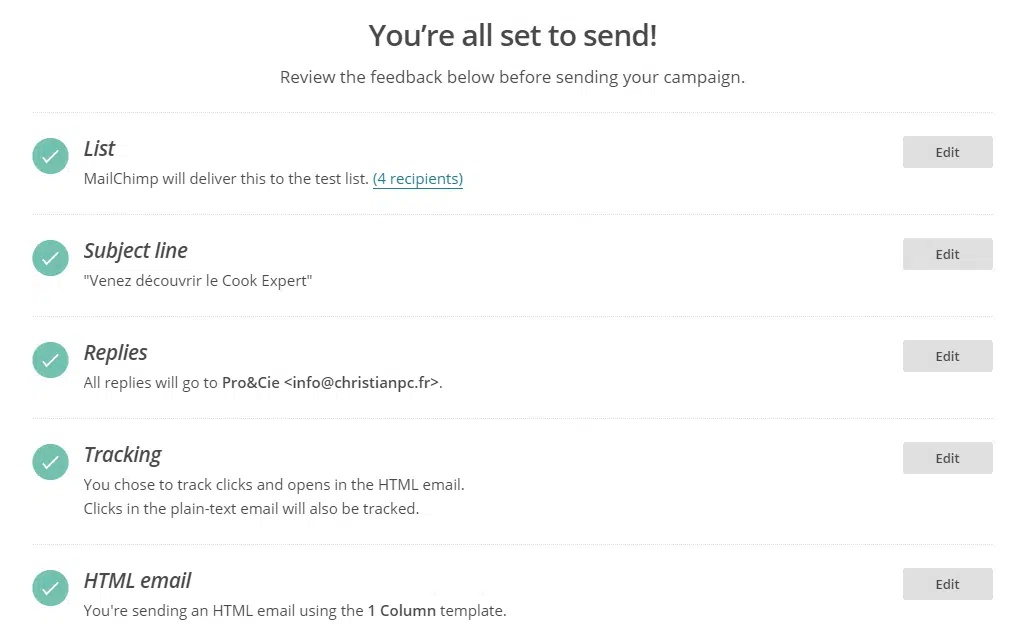Image resolution: width=1032 pixels, height=624 pixels.
Task: Click the reply address info@christianpc.fr
Action: click(361, 383)
